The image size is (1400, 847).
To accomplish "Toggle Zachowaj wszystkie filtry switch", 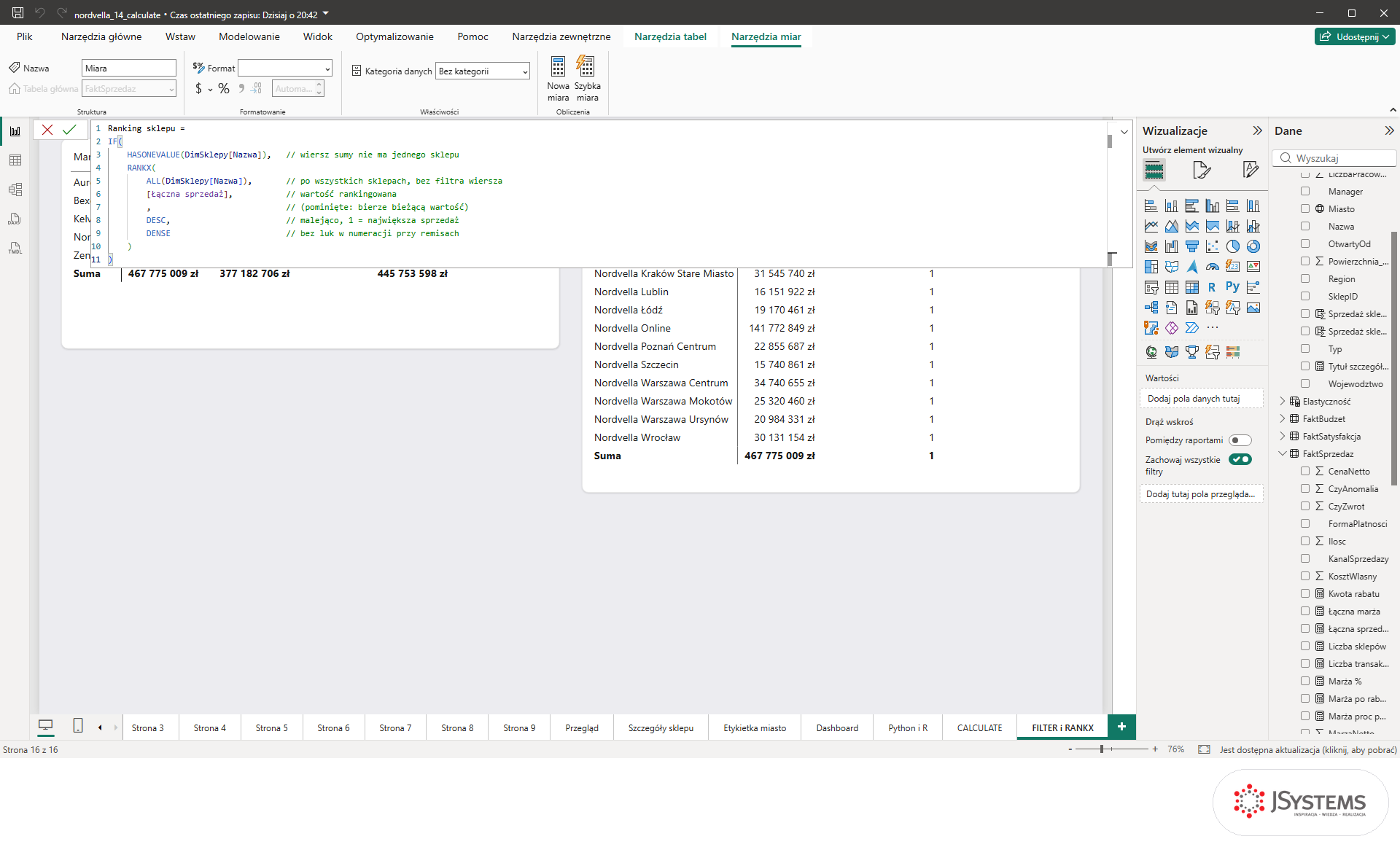I will [x=1240, y=459].
